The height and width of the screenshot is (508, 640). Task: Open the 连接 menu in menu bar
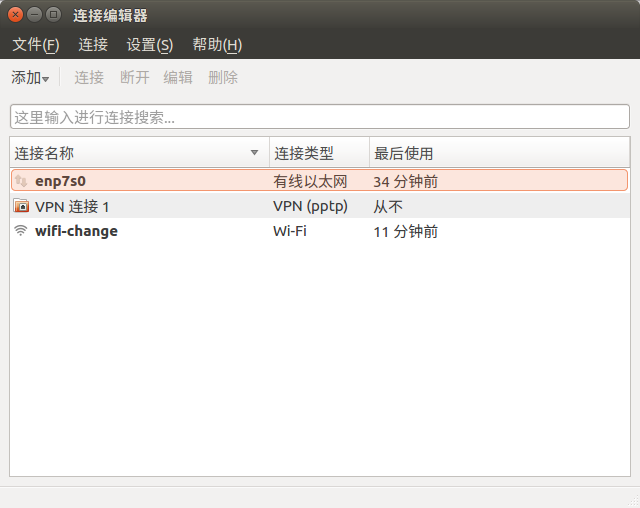[93, 45]
